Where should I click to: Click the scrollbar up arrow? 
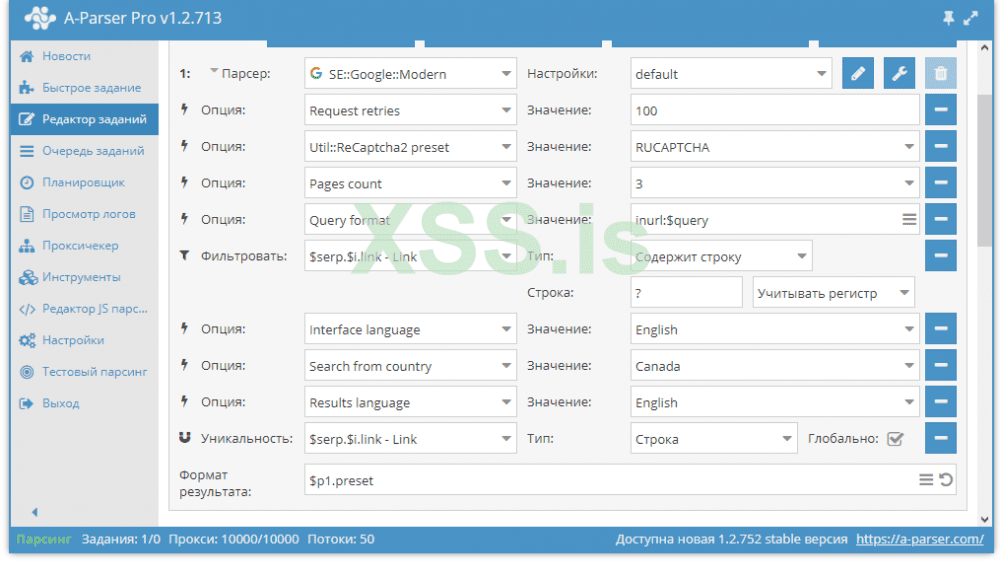pyautogui.click(x=985, y=48)
